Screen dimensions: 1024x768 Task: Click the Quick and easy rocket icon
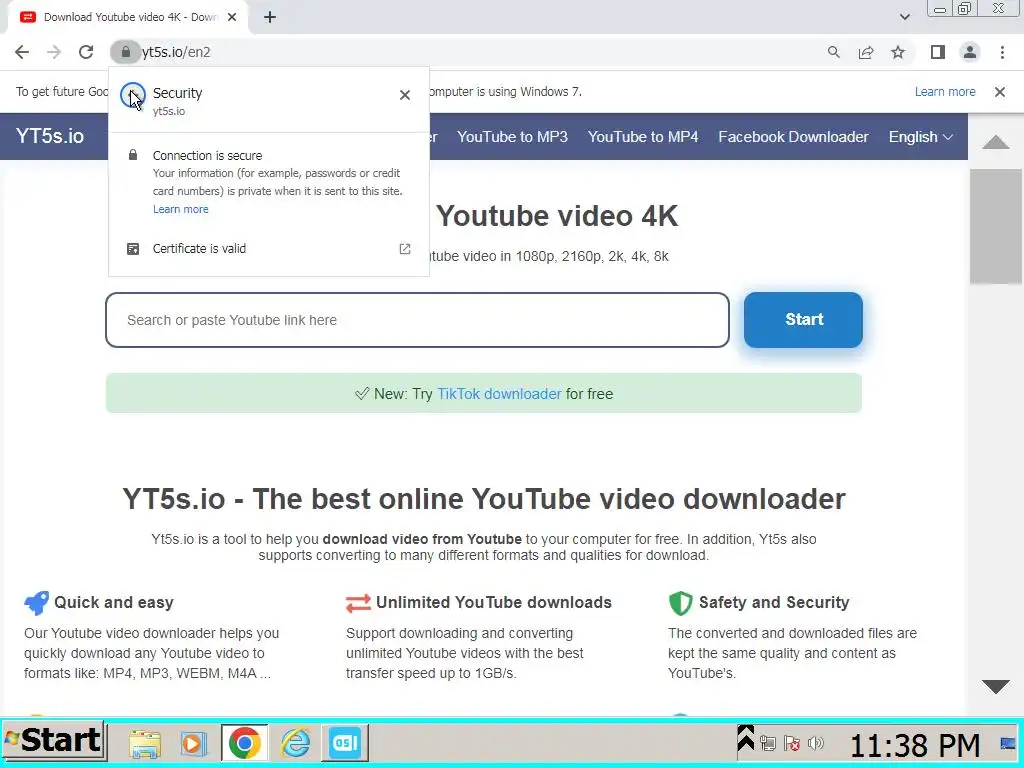(x=37, y=603)
